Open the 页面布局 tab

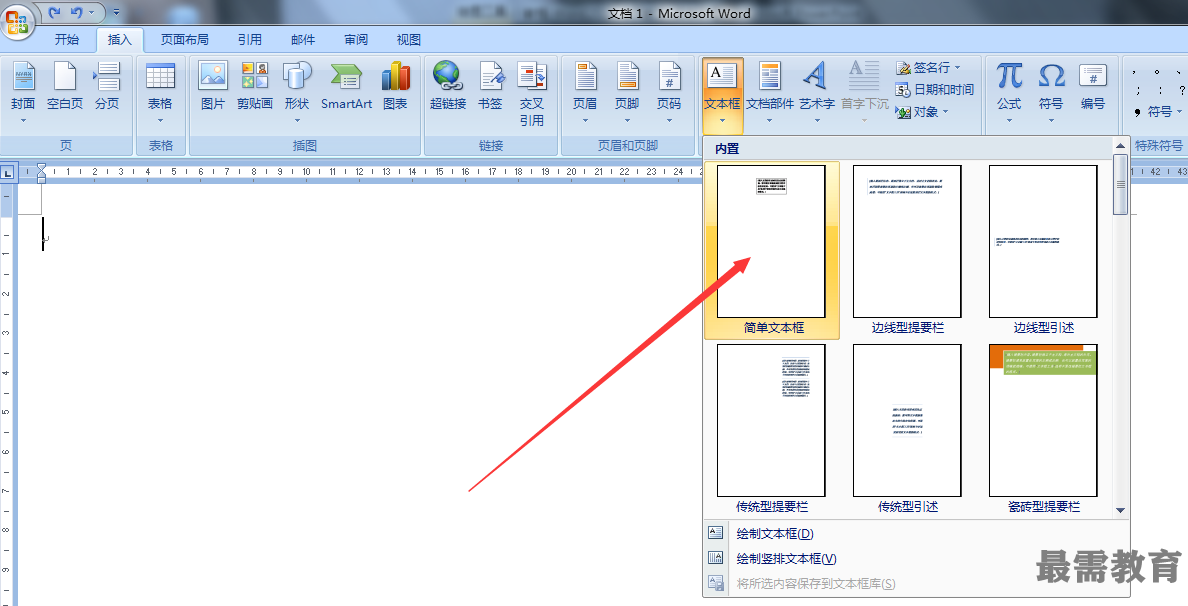point(184,39)
